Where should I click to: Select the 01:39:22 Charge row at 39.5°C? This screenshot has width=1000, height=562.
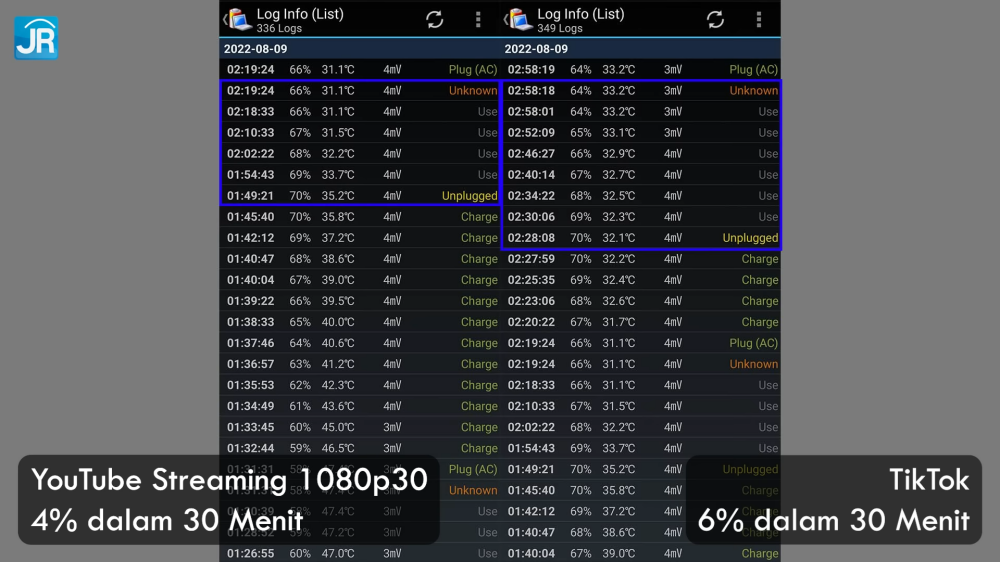tap(360, 301)
